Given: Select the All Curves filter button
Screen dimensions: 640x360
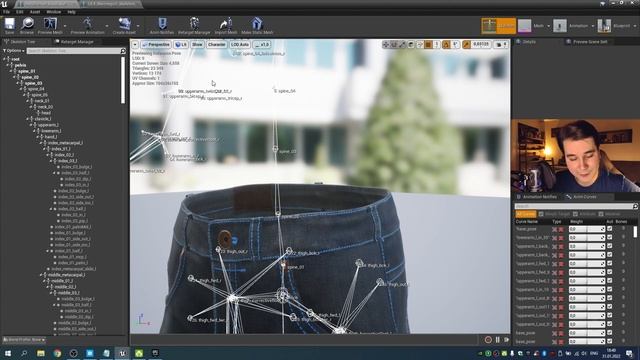Looking at the screenshot, I should tap(526, 214).
